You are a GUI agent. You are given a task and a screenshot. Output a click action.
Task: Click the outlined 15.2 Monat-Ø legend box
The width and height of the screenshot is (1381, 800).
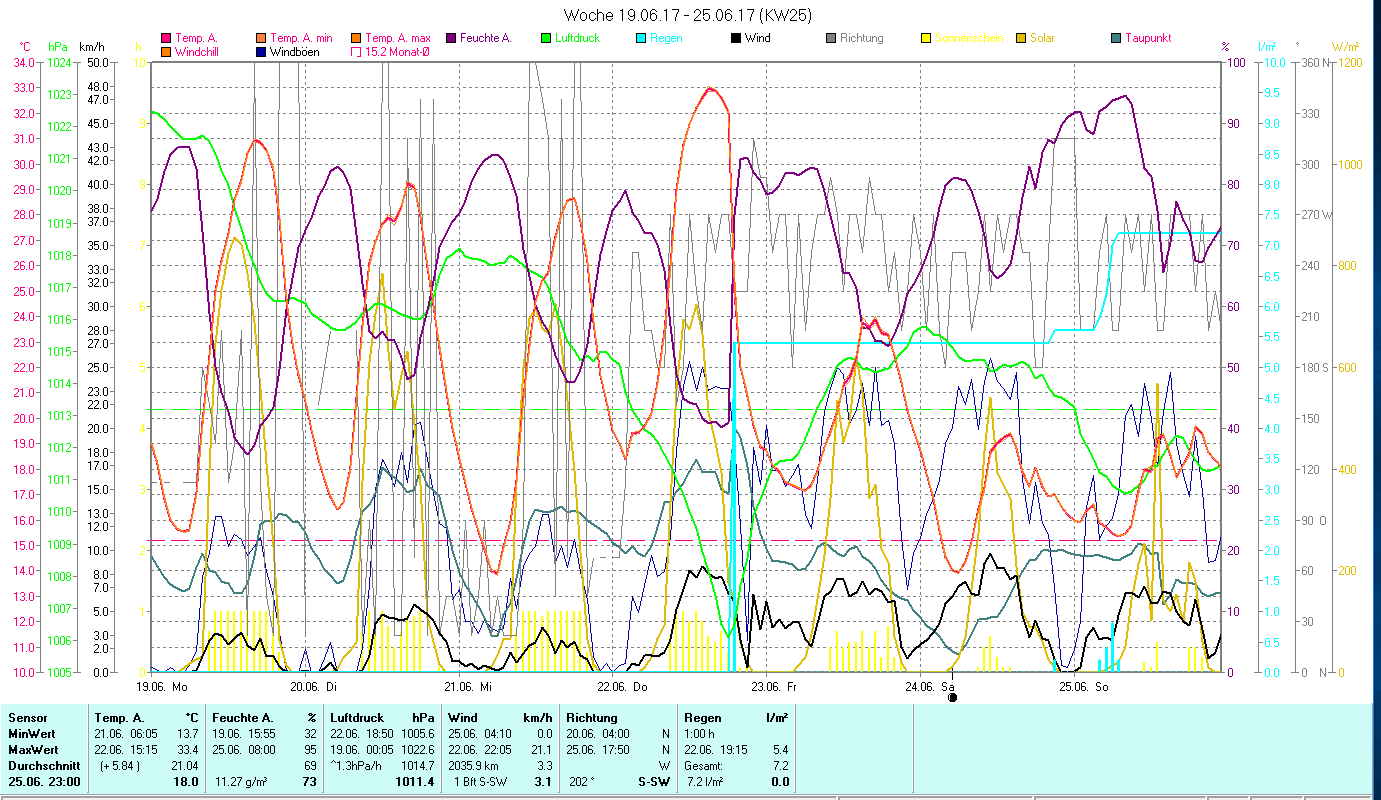click(x=356, y=52)
